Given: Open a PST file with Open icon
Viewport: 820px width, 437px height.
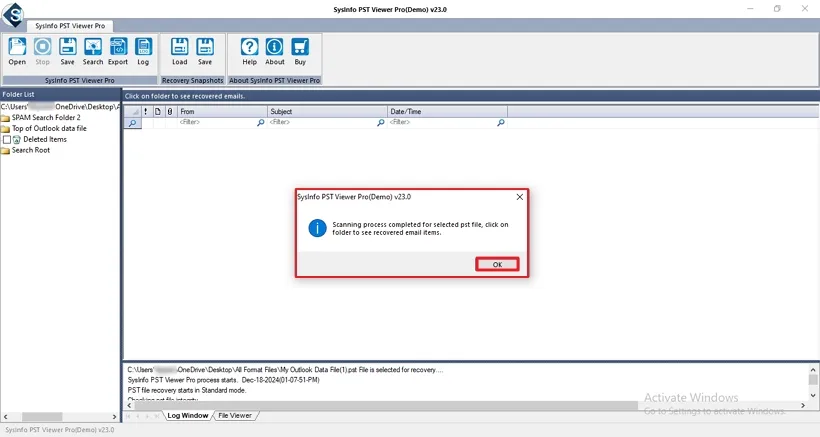Looking at the screenshot, I should click(17, 51).
